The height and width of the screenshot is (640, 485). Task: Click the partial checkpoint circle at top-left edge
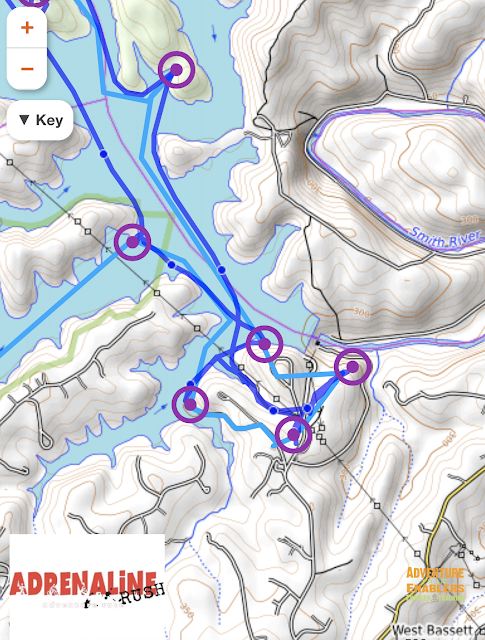tap(35, 2)
